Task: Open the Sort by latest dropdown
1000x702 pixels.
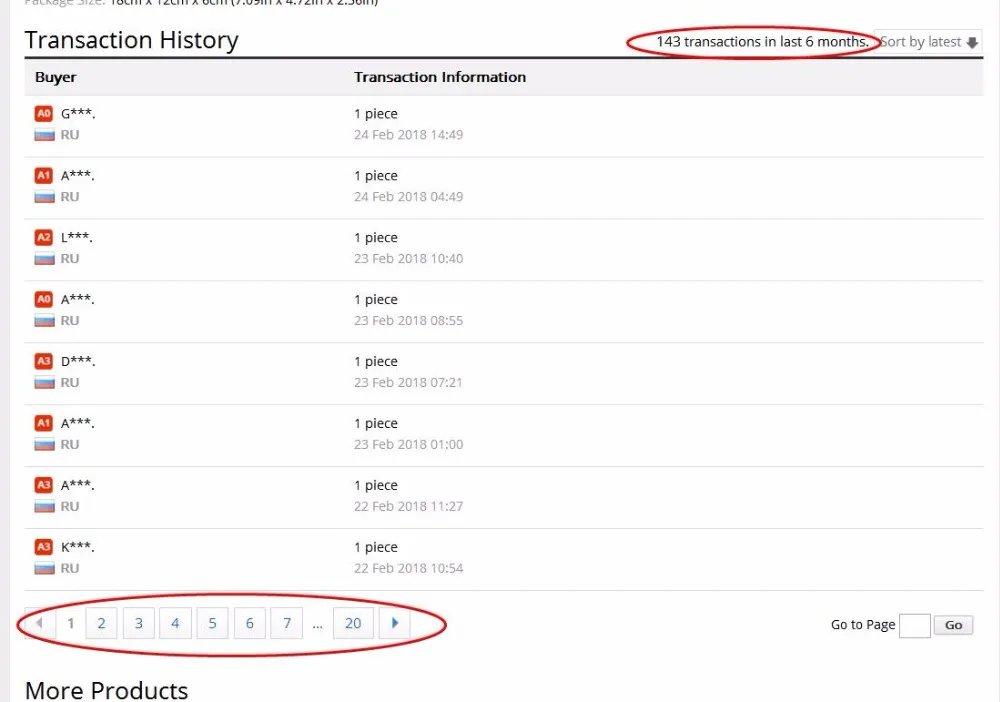Action: (x=928, y=42)
